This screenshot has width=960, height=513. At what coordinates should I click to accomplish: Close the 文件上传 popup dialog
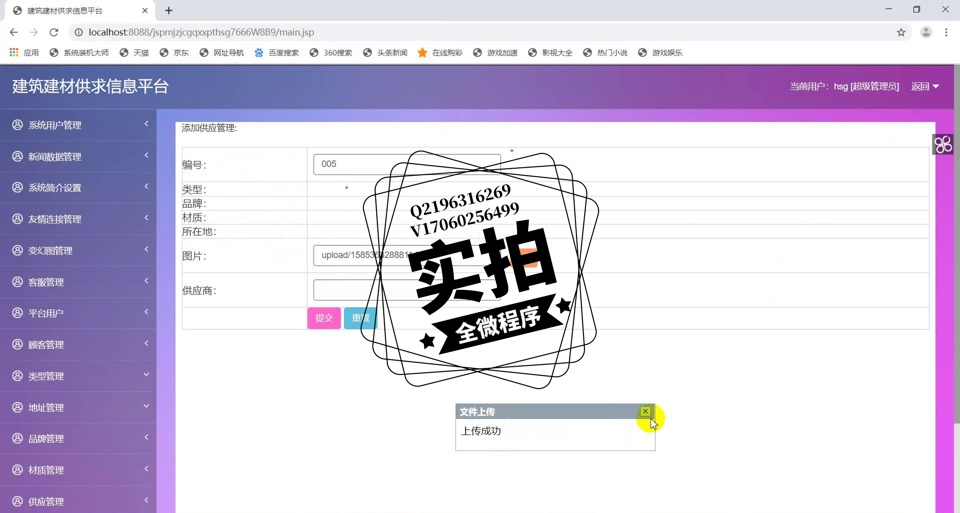(x=645, y=412)
